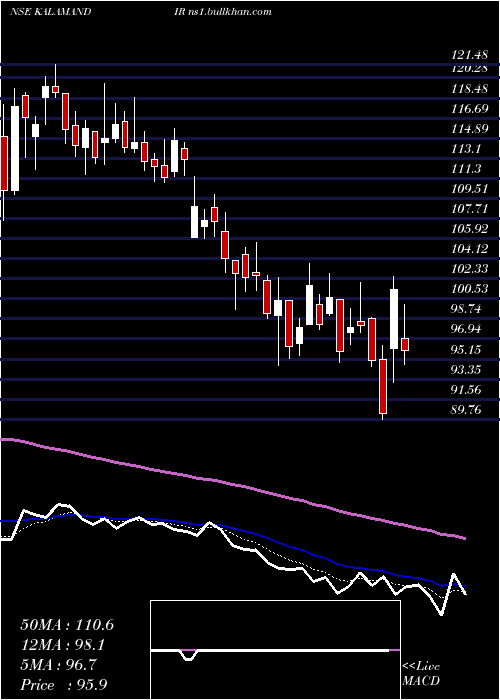This screenshot has width=500, height=700.
Task: Click the 102.33 price level label
Action: 468,269
